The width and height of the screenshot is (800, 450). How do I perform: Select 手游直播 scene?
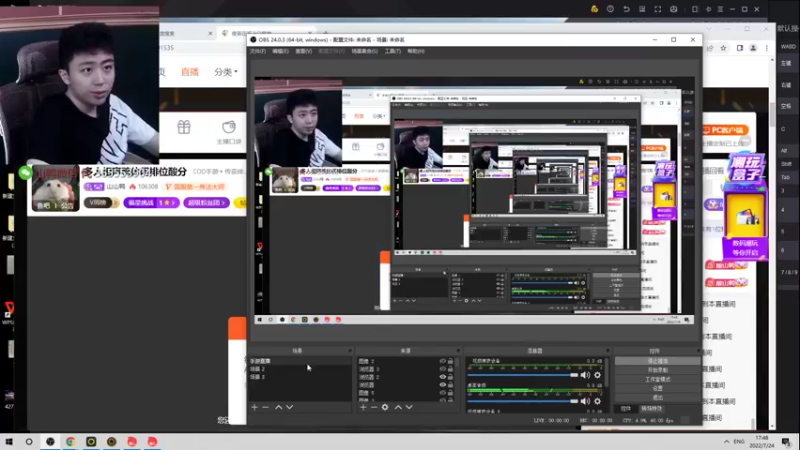tap(299, 361)
